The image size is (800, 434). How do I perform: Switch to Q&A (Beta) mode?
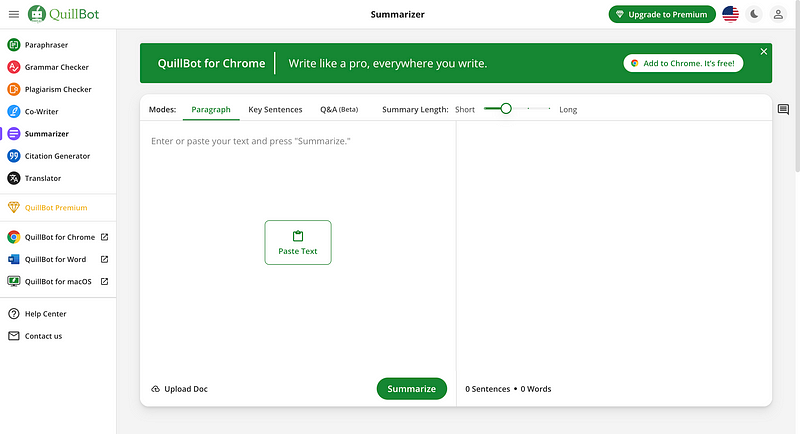coord(339,110)
